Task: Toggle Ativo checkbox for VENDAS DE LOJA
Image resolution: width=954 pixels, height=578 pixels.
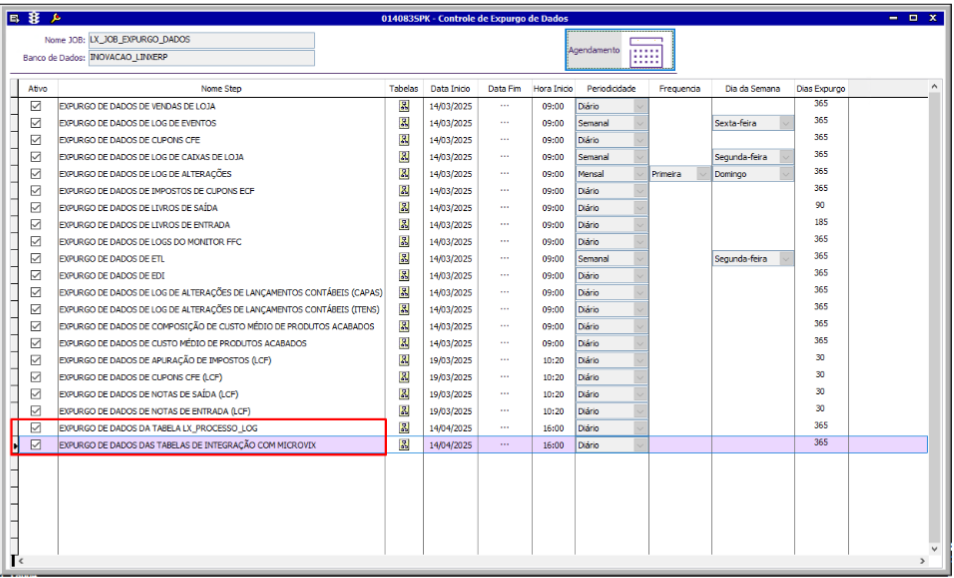Action: [36, 106]
